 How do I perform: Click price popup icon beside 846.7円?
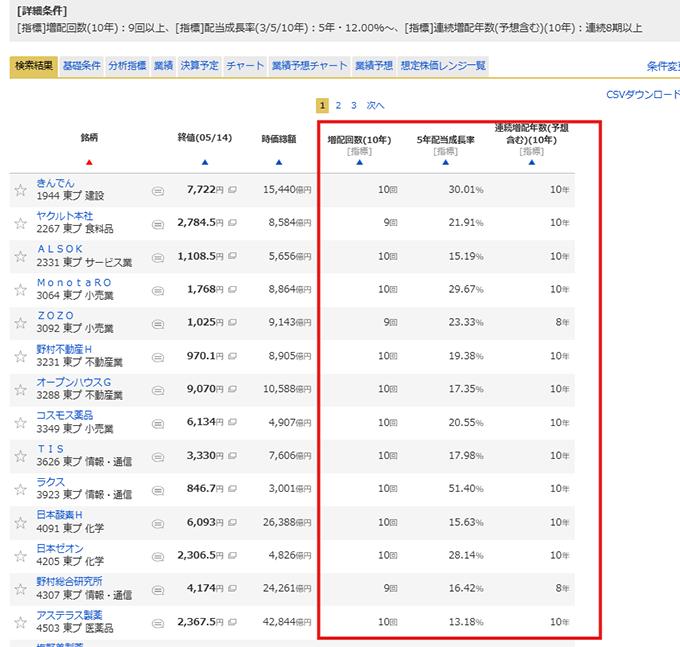(232, 489)
